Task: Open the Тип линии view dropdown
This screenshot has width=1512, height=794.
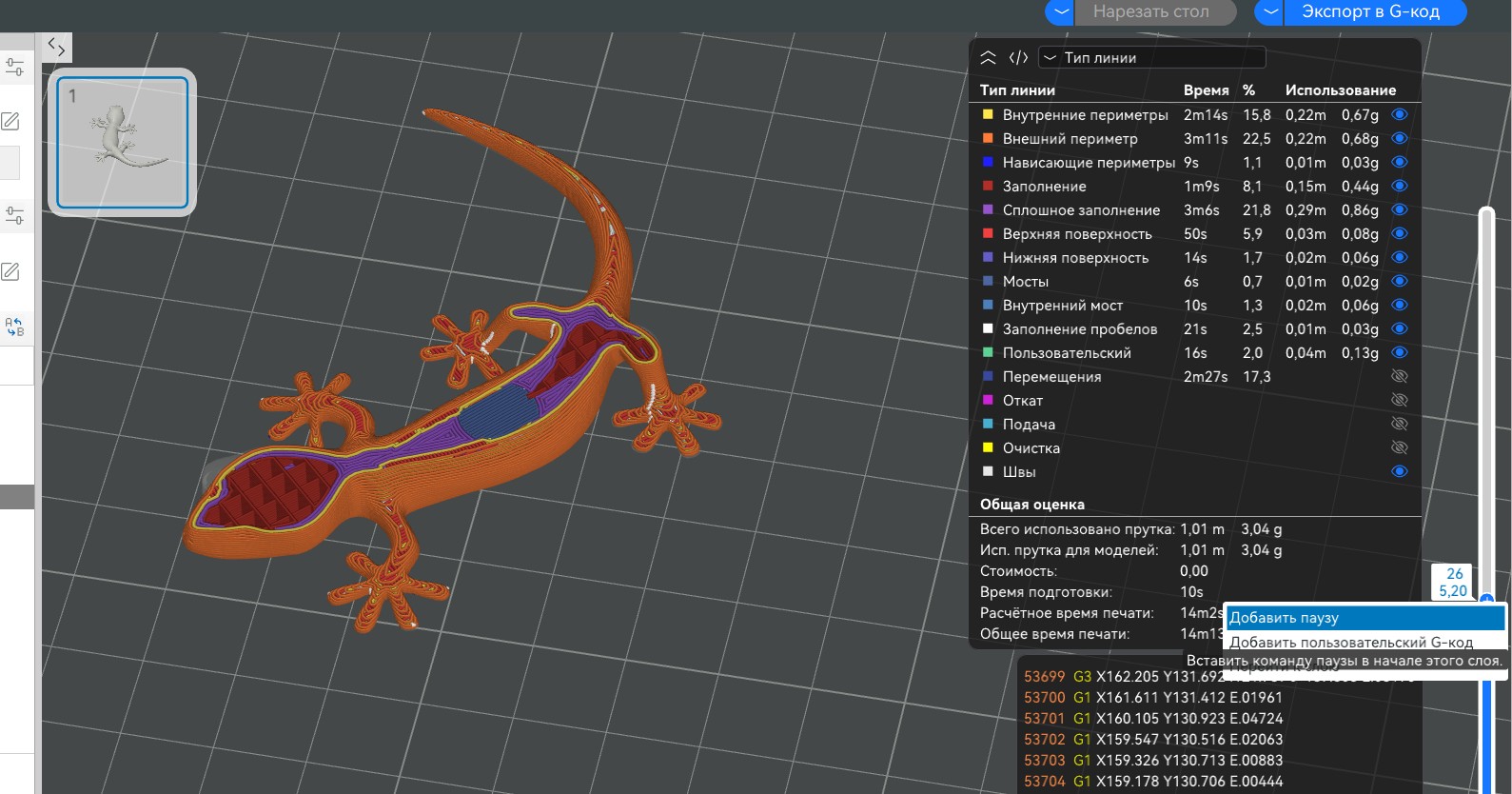Action: coord(1151,58)
